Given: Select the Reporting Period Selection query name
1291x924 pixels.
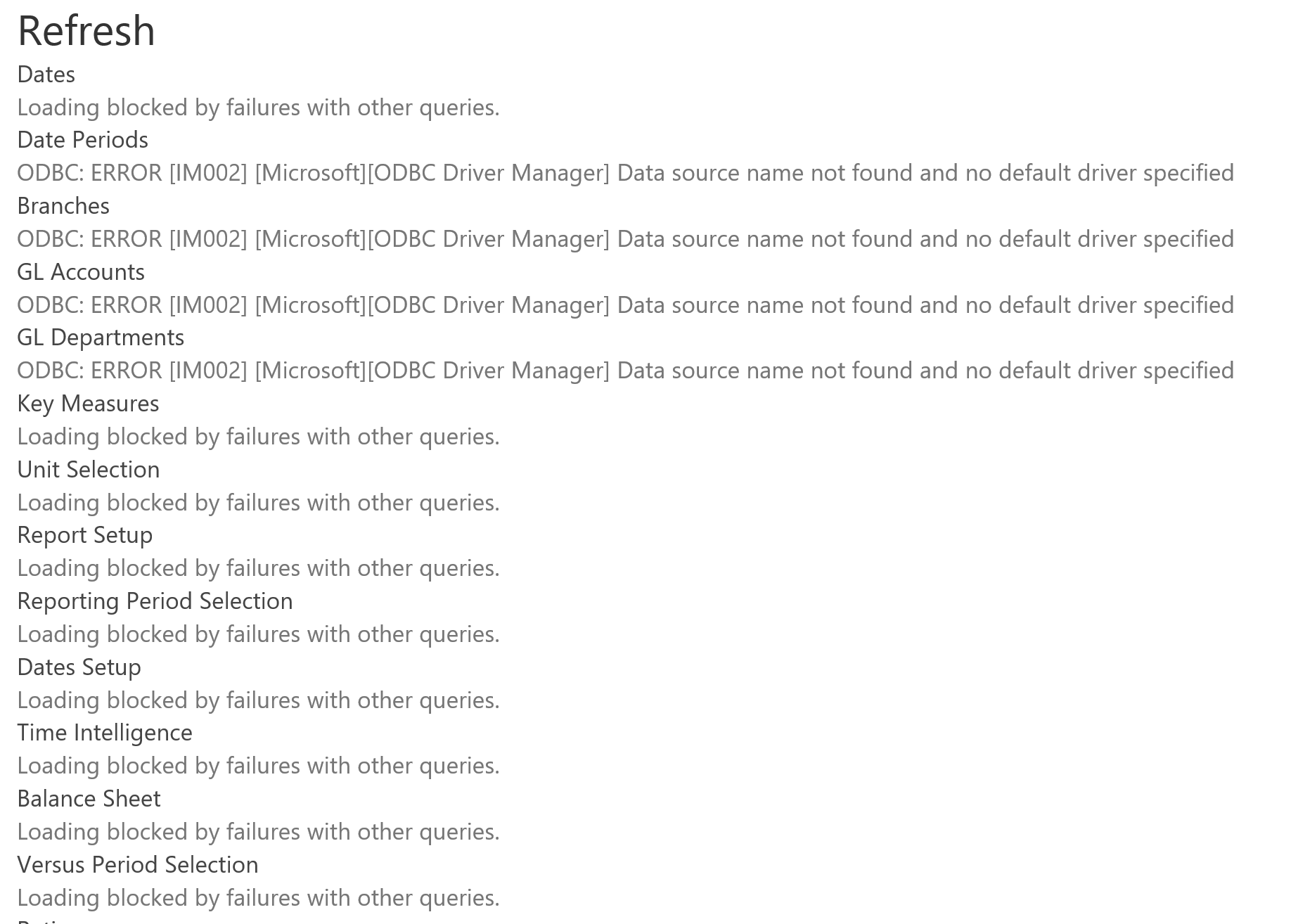Looking at the screenshot, I should (155, 601).
